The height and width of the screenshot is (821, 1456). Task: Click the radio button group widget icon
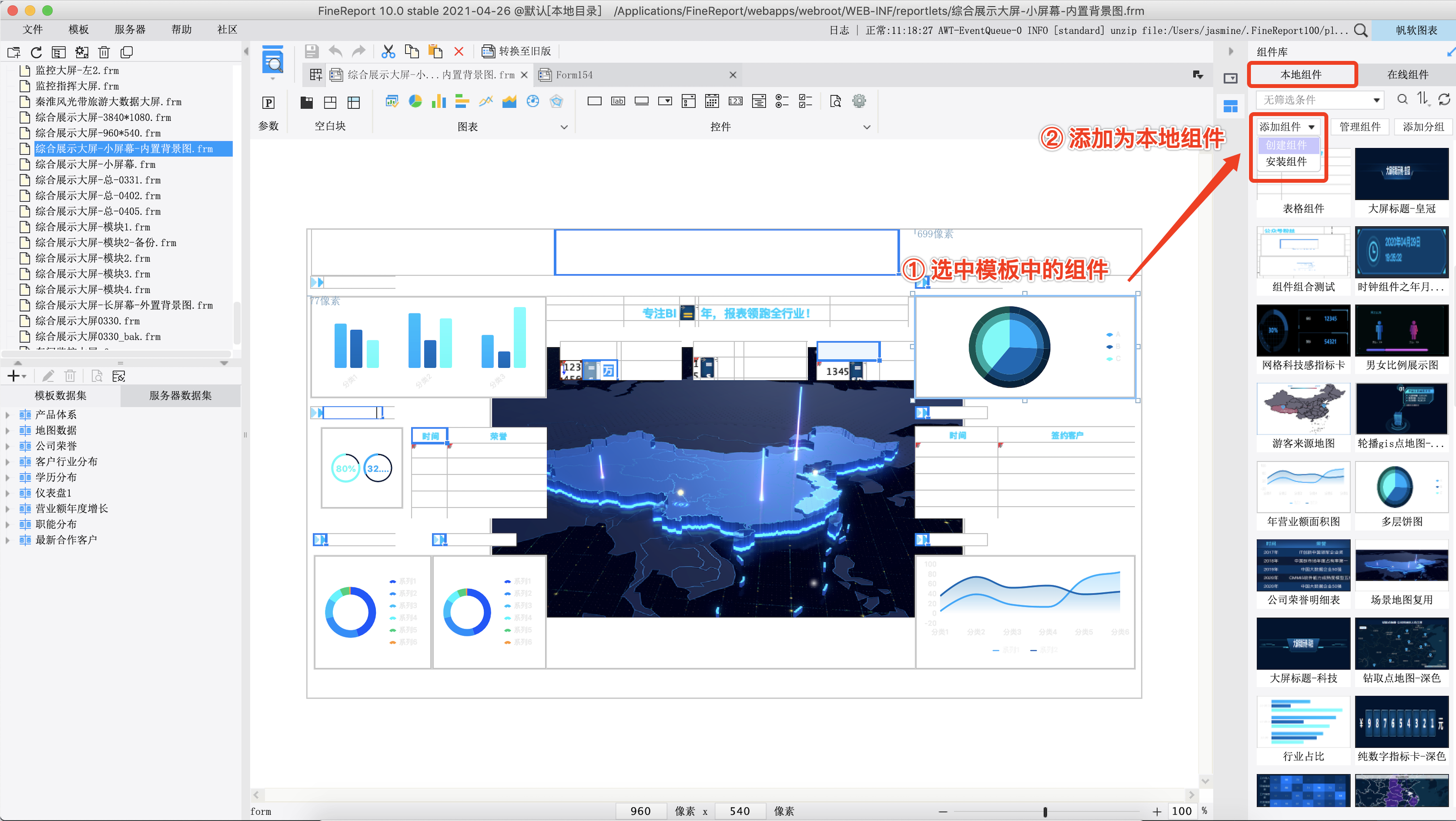coord(782,102)
